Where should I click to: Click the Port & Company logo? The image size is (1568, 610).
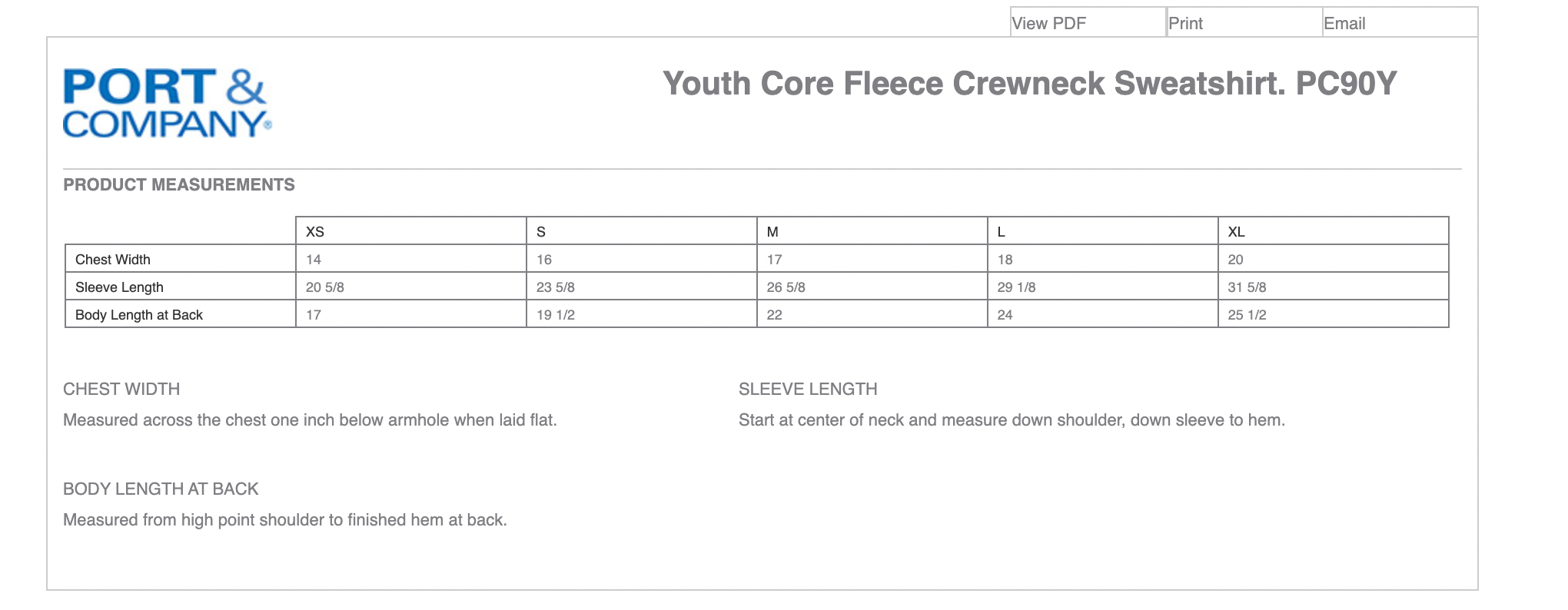click(167, 103)
